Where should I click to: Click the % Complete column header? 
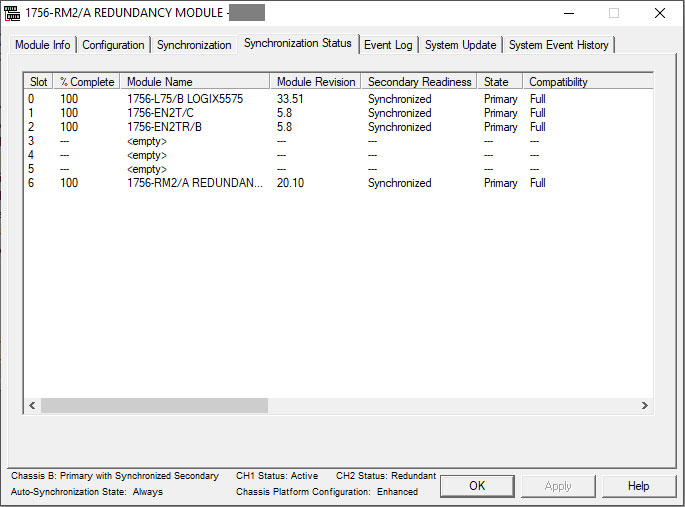coord(87,82)
